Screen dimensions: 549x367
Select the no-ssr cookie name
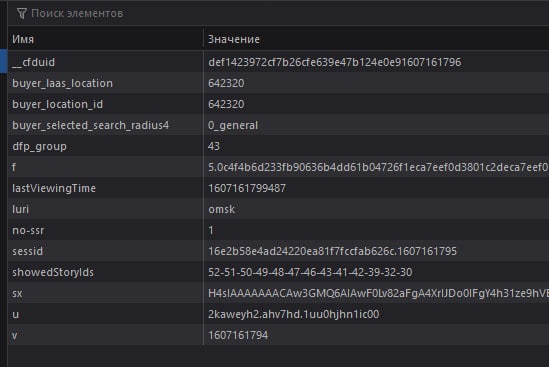click(28, 230)
